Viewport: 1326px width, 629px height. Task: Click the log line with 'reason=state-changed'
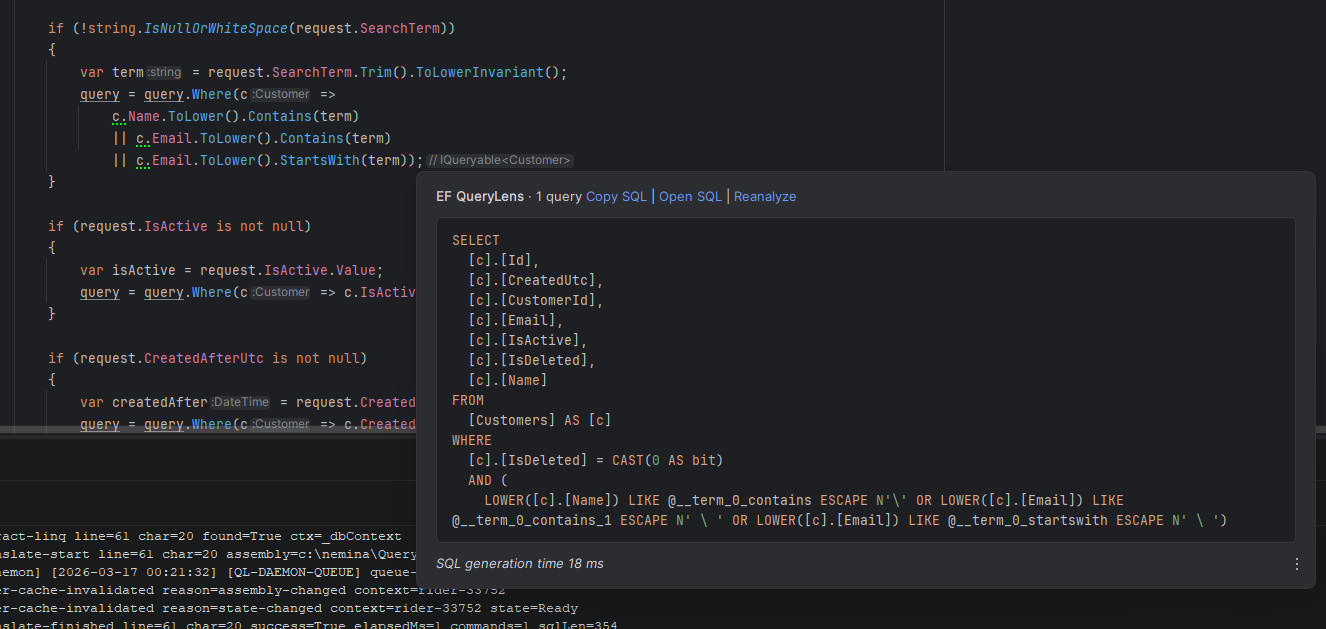289,609
